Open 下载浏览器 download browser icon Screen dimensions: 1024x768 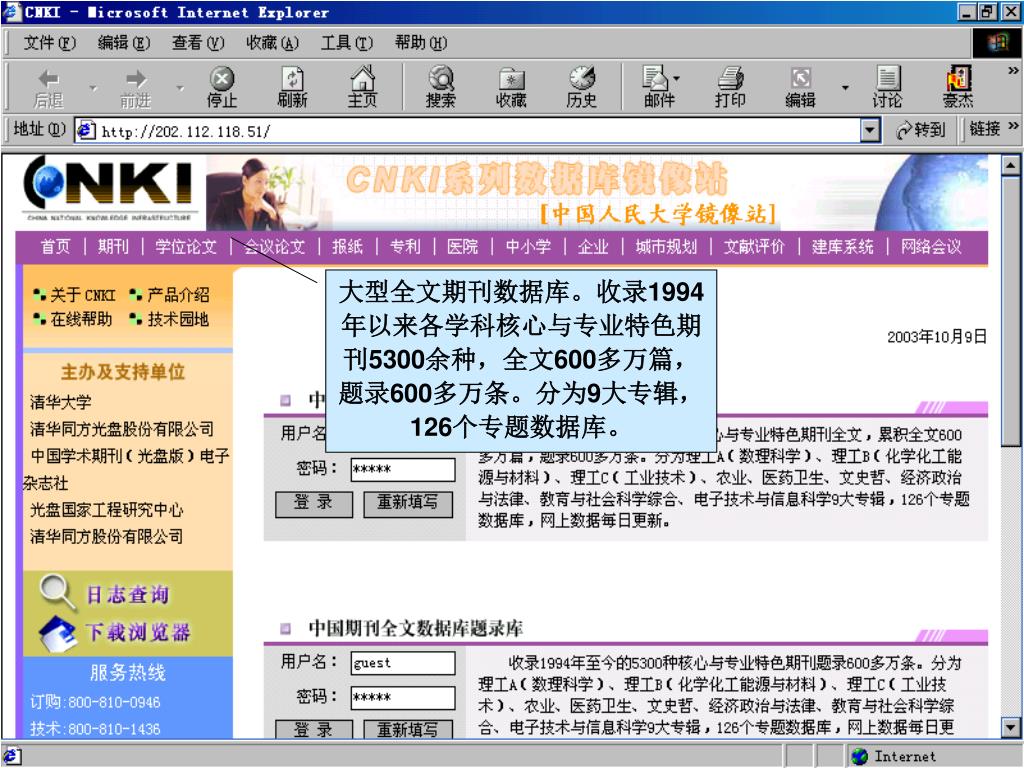tap(57, 632)
